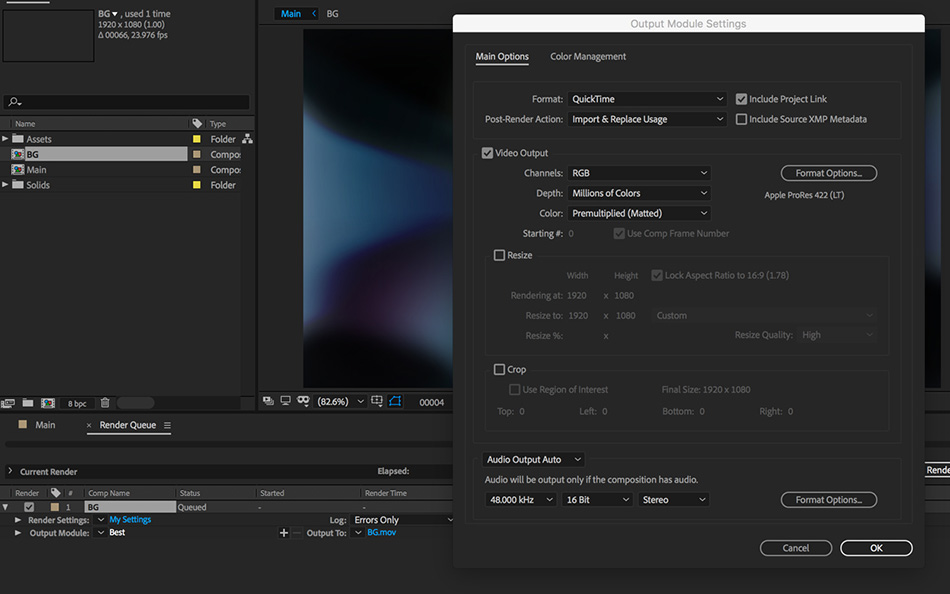Image resolution: width=950 pixels, height=594 pixels.
Task: Click the yellow label swatch for Solids
Action: click(197, 185)
